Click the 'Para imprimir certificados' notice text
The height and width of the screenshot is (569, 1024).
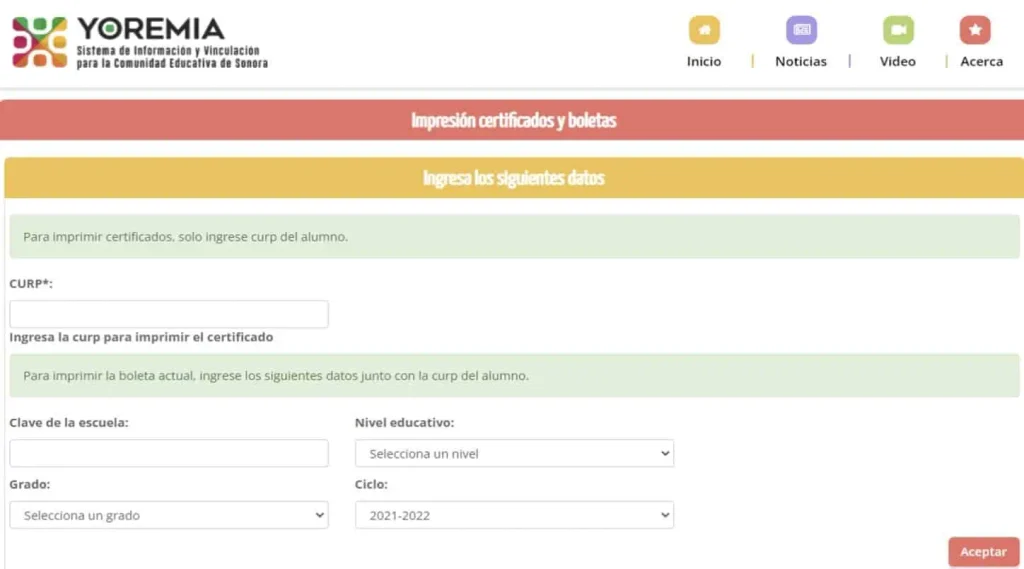(185, 236)
